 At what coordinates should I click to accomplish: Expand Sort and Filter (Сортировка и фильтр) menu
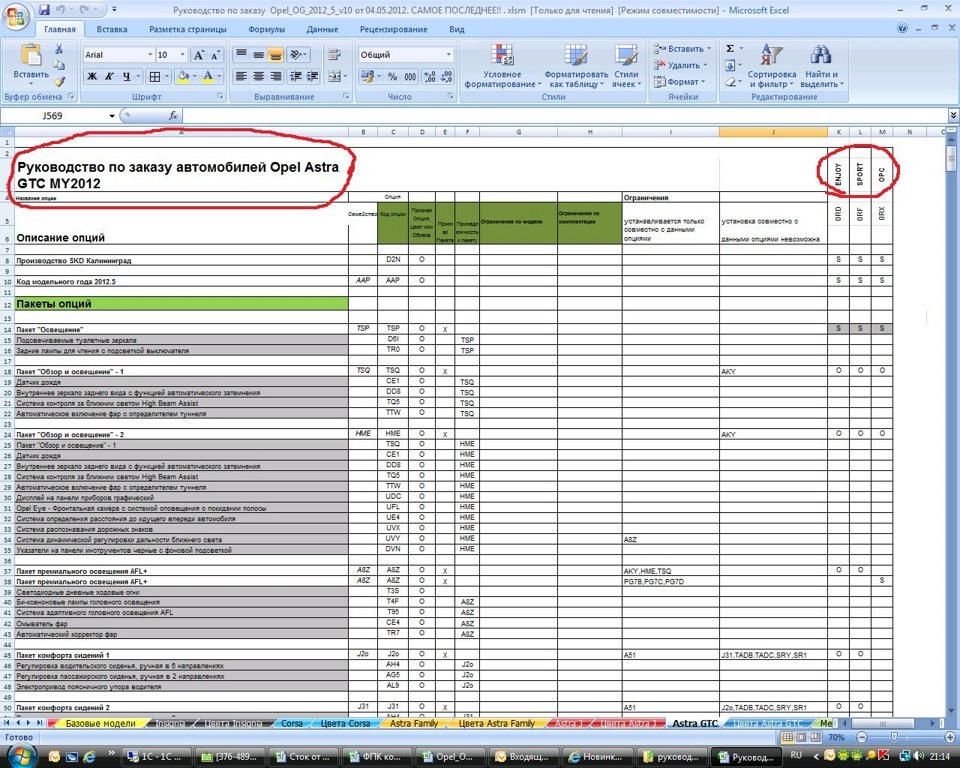point(771,66)
